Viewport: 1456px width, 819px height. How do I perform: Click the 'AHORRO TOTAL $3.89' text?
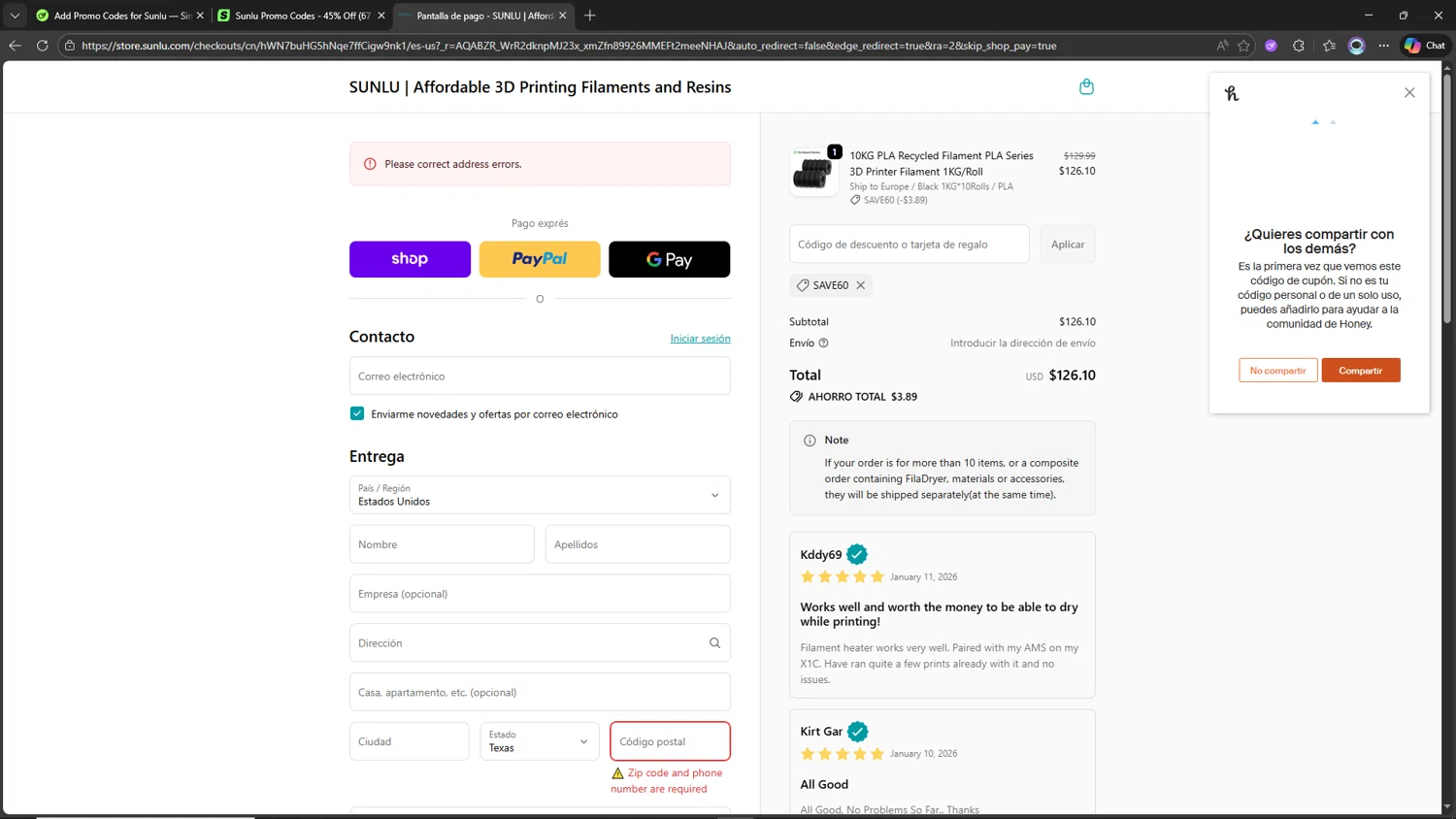pos(862,397)
